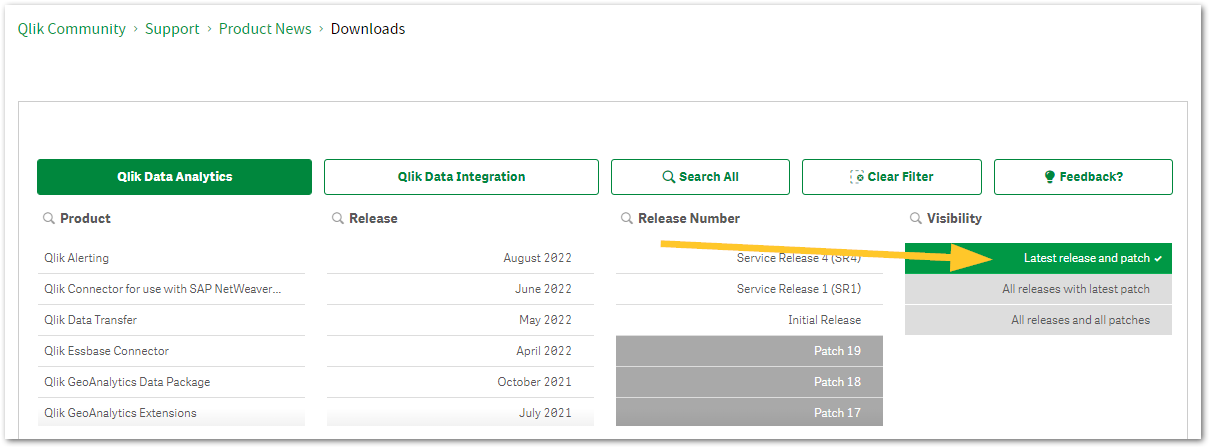
Task: Open the Feedback? button
Action: pos(1083,177)
